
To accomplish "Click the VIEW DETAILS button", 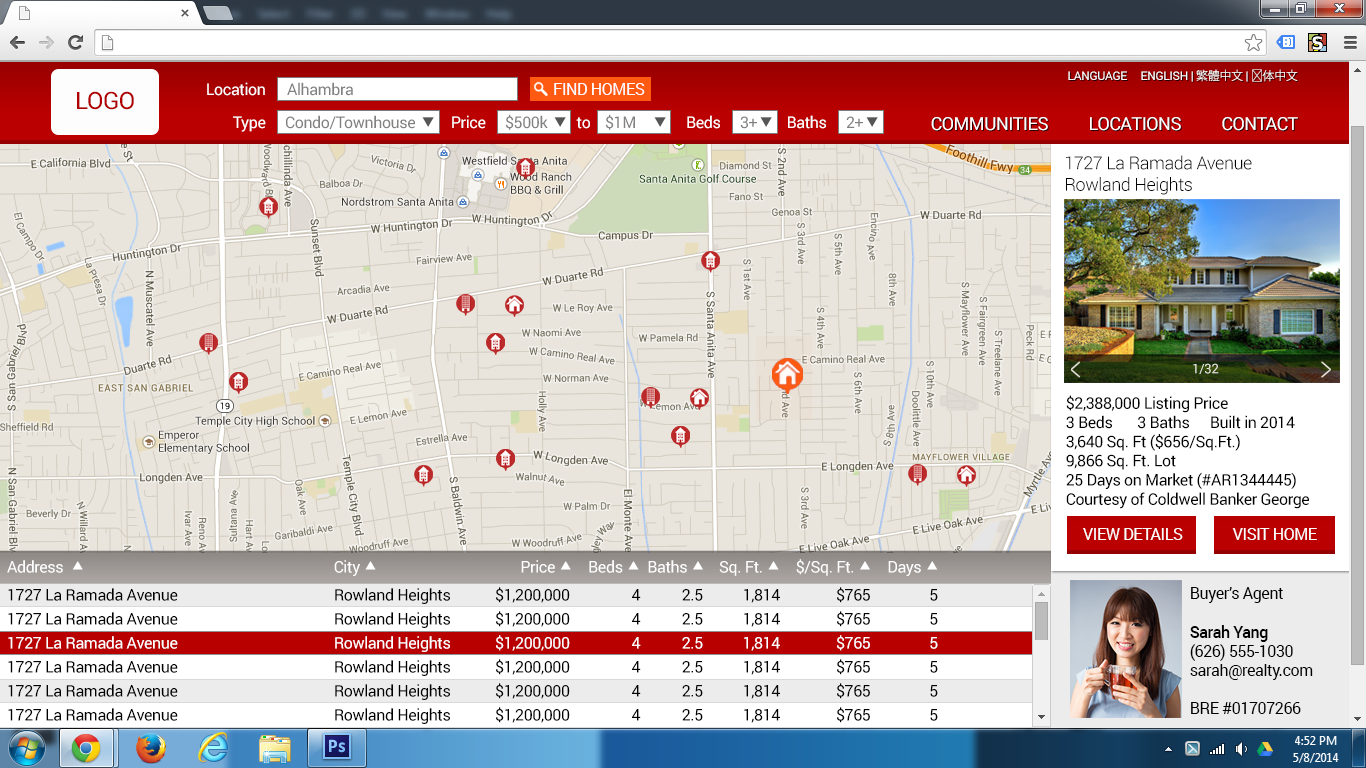I will tap(1132, 534).
